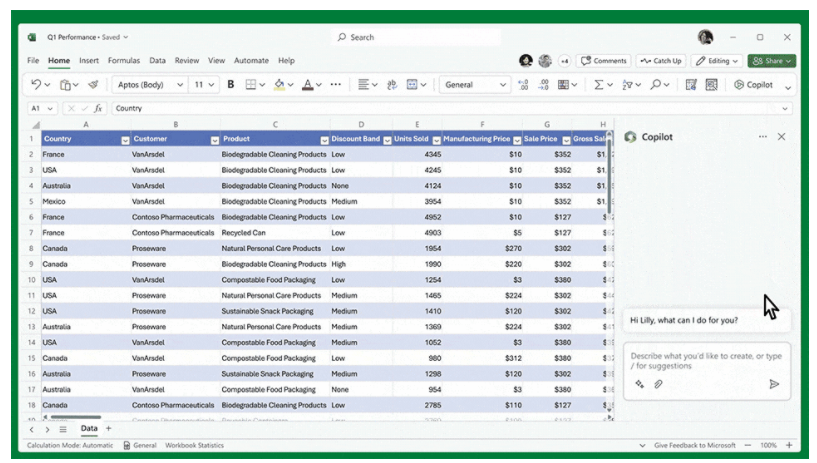
Task: Click the Copilot ribbon button
Action: (x=753, y=84)
